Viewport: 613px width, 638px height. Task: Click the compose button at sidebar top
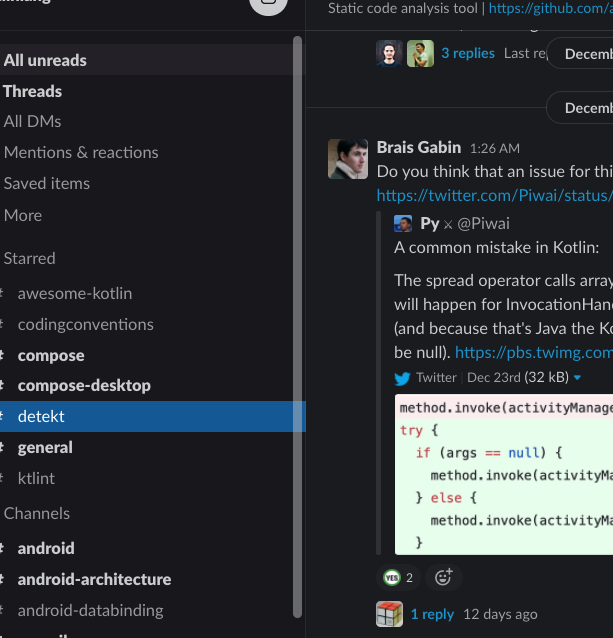tap(268, 3)
